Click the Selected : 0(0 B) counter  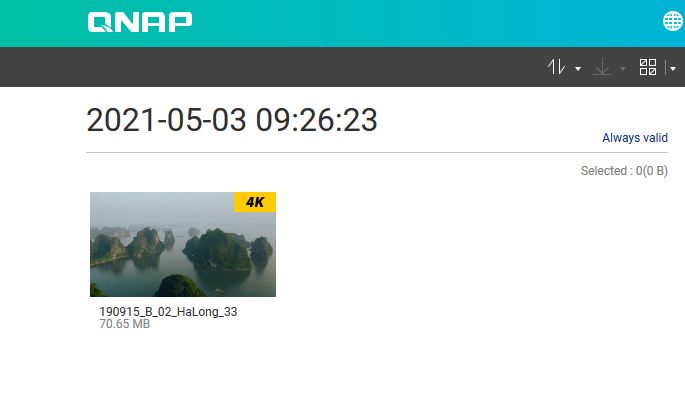click(624, 170)
